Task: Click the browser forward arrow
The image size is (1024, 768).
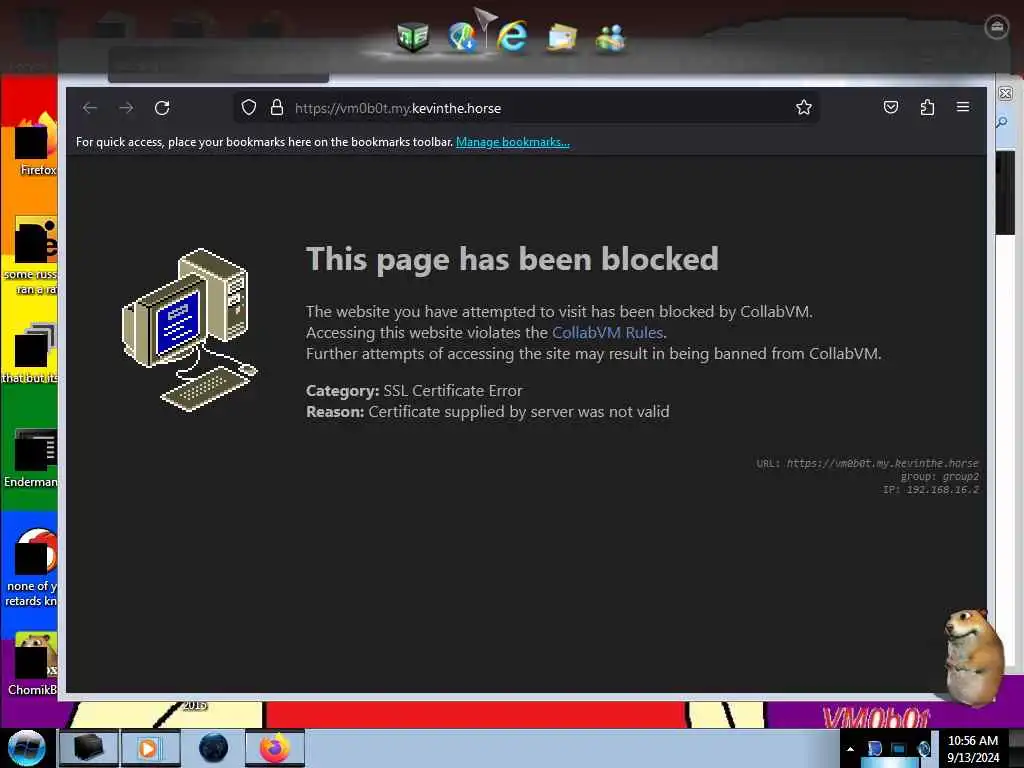Action: 126,108
